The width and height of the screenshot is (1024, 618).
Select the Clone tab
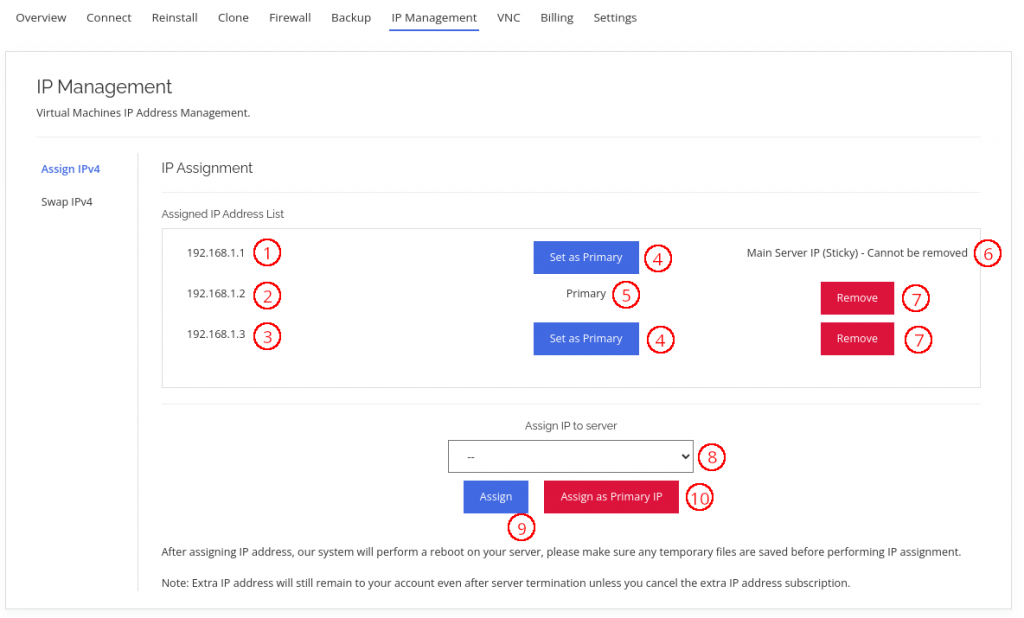pos(232,17)
